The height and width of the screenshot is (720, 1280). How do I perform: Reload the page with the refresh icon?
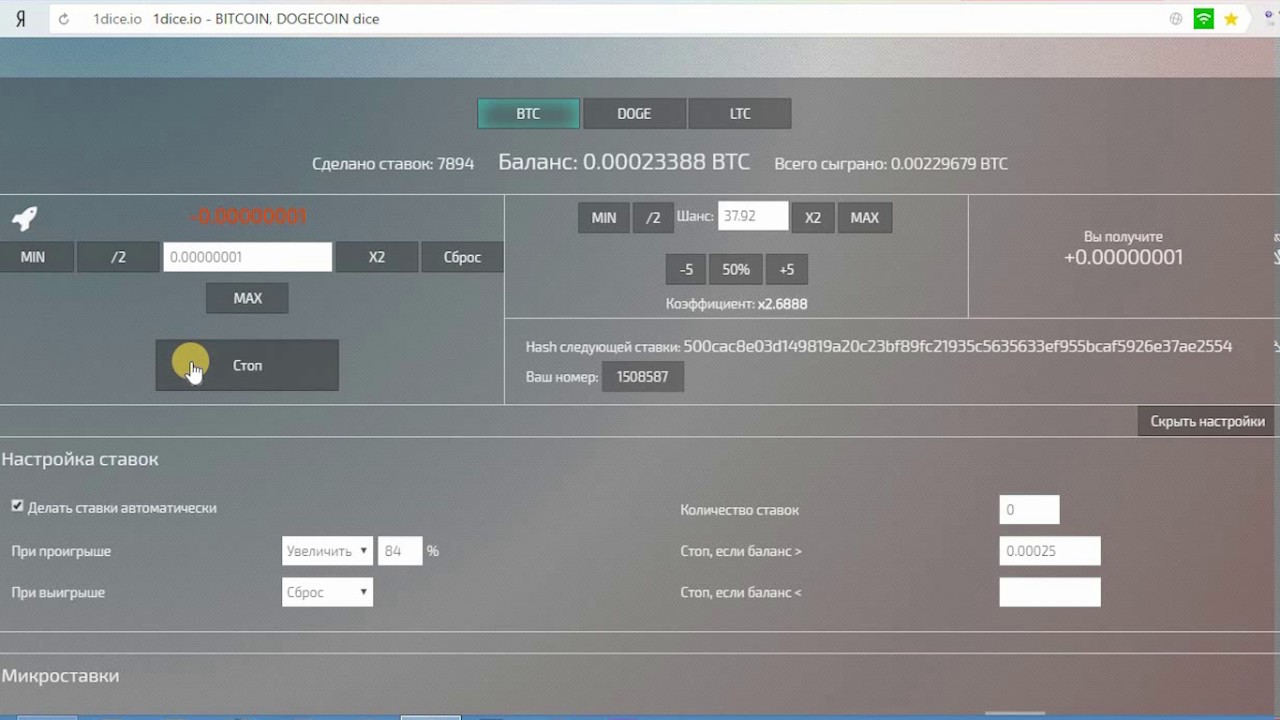tap(64, 19)
